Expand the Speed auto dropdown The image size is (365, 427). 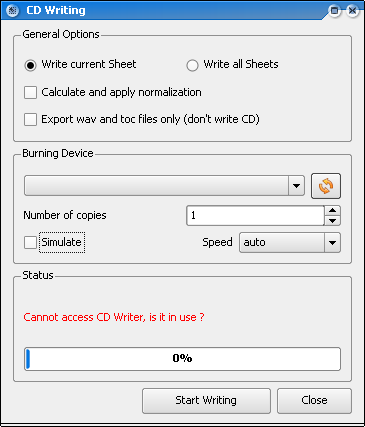(290, 242)
